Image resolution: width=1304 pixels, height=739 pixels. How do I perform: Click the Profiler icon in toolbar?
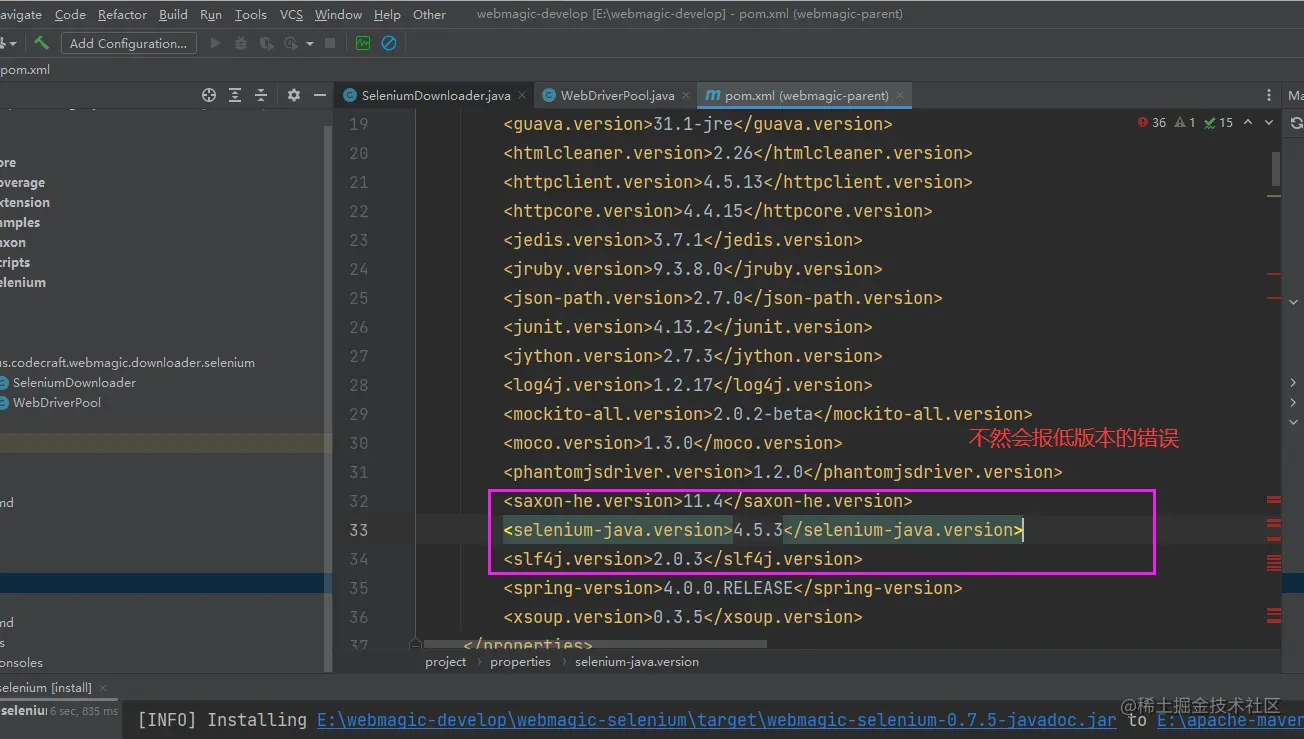[x=290, y=43]
